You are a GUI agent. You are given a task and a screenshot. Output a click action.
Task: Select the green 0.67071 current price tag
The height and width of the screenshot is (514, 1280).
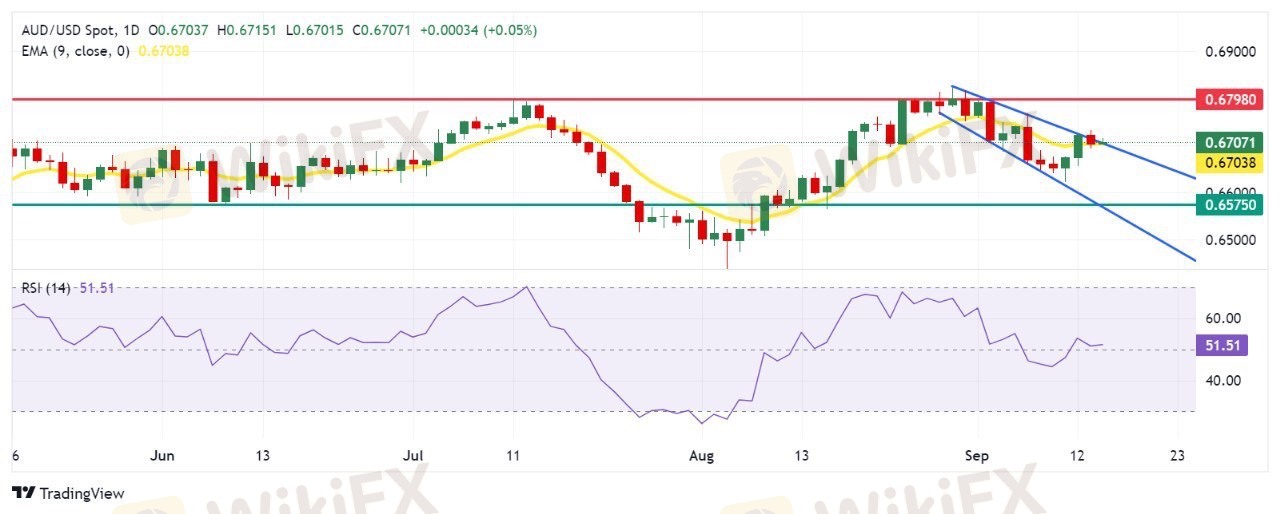click(1233, 143)
